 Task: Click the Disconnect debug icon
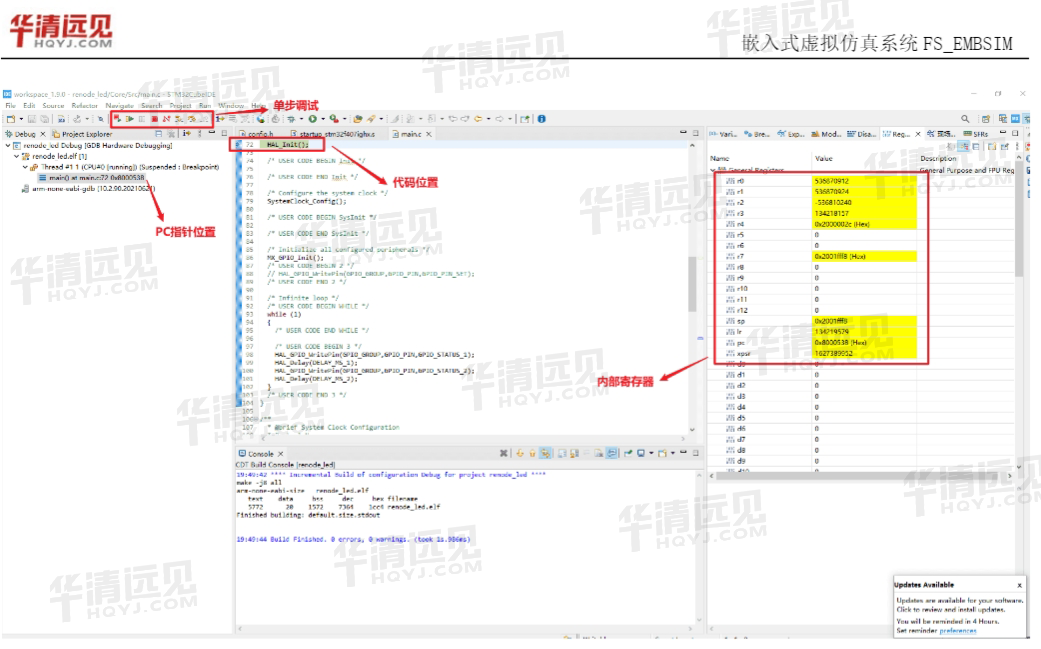166,118
